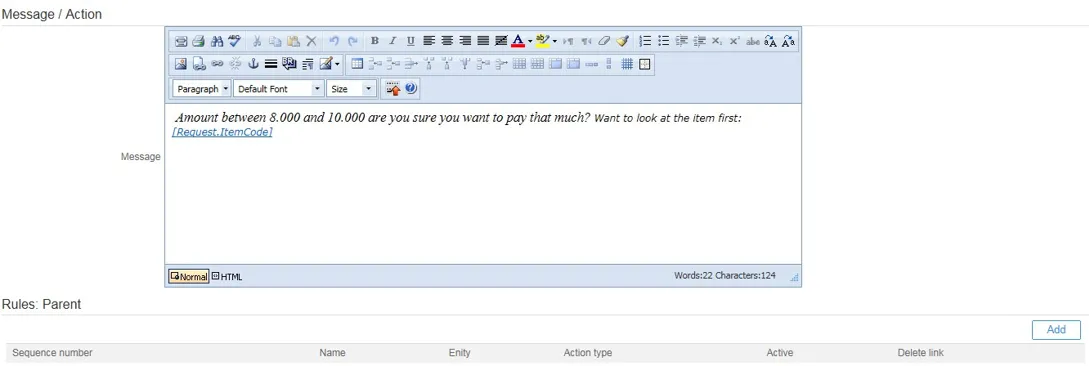Click the insert hyperlink chain icon
The width and height of the screenshot is (1089, 366).
point(217,64)
